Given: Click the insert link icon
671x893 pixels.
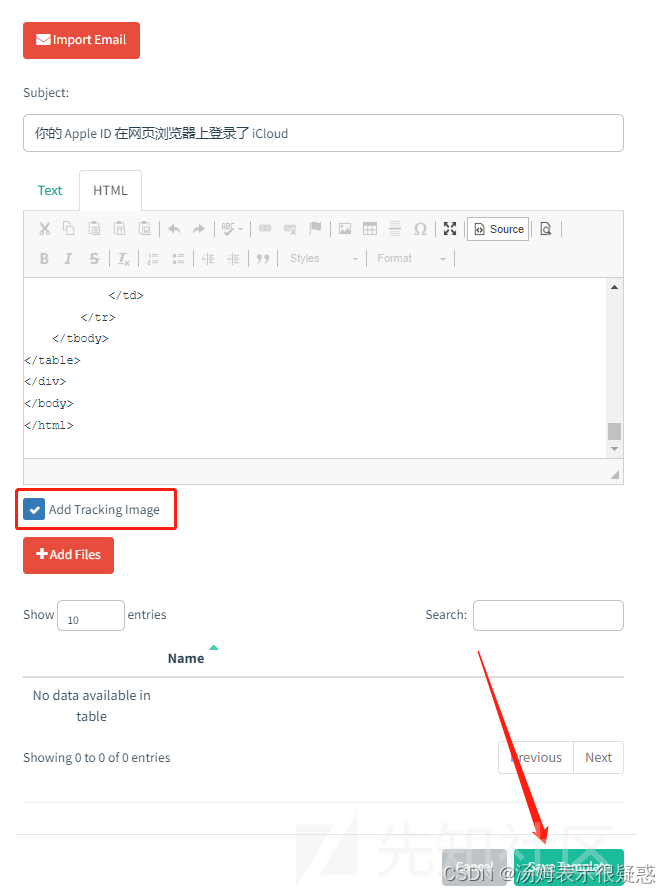Looking at the screenshot, I should (265, 229).
